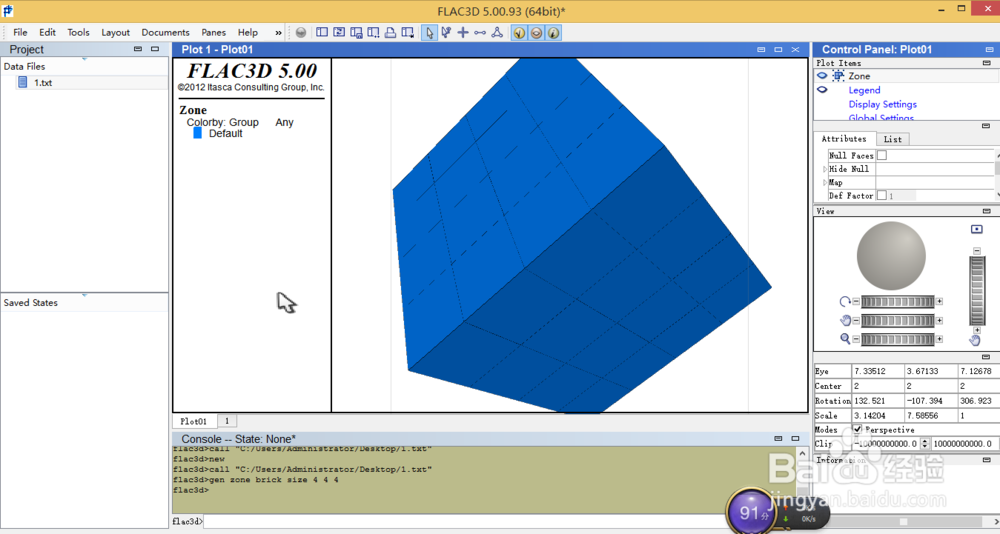Collapse the View section
The image size is (1000, 534).
[x=987, y=211]
